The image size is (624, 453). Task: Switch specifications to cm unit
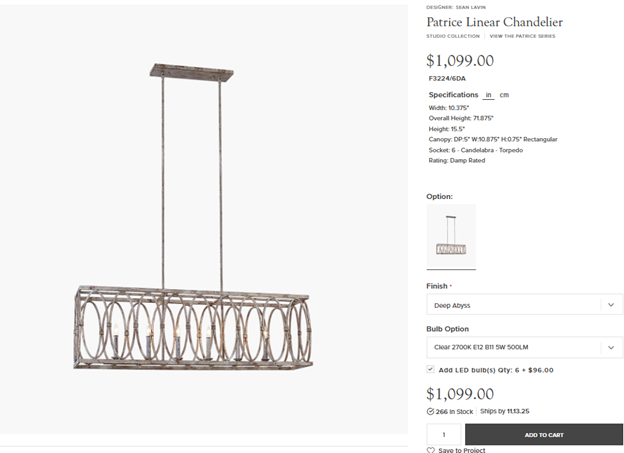coord(504,95)
